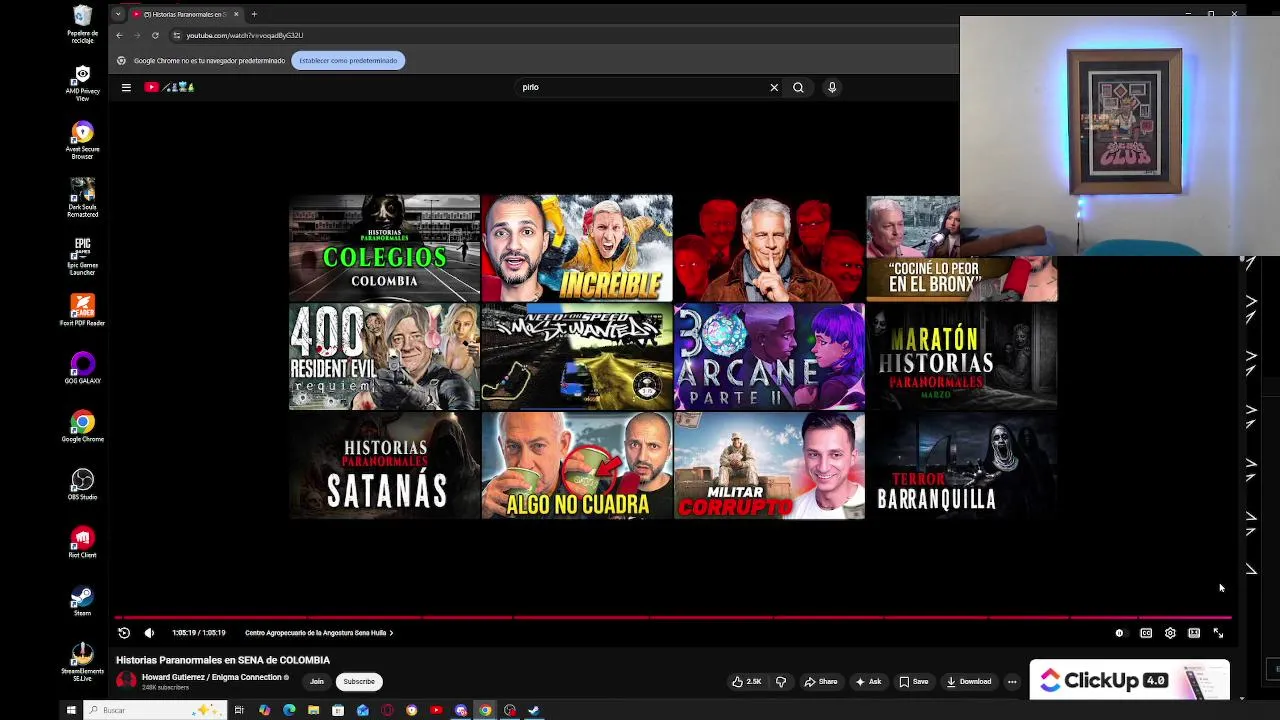The image size is (1280, 720).
Task: Go to YouTube home via logo
Action: (x=170, y=87)
